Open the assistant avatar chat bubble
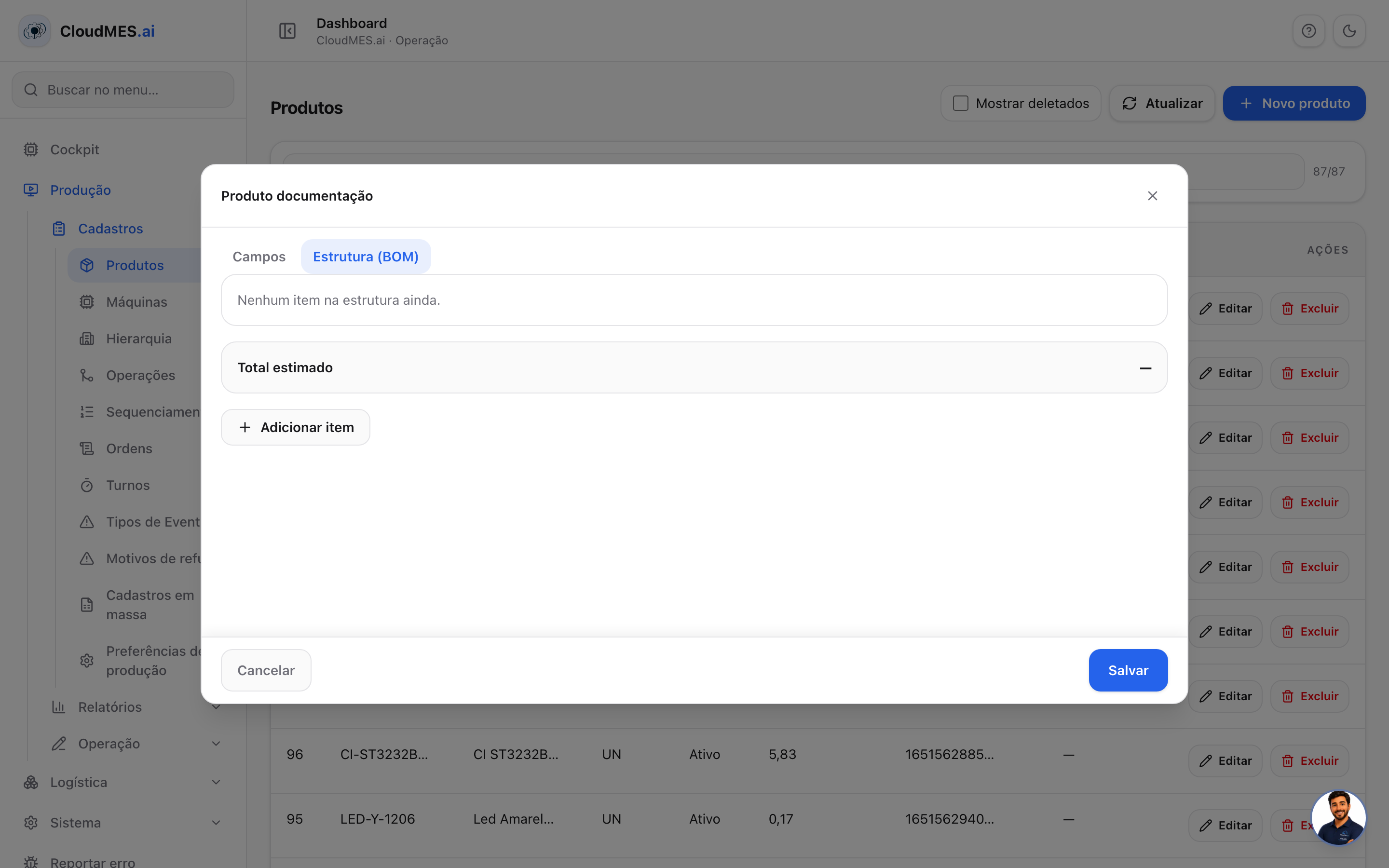Screen dimensions: 1389x868 pyautogui.click(x=1339, y=817)
